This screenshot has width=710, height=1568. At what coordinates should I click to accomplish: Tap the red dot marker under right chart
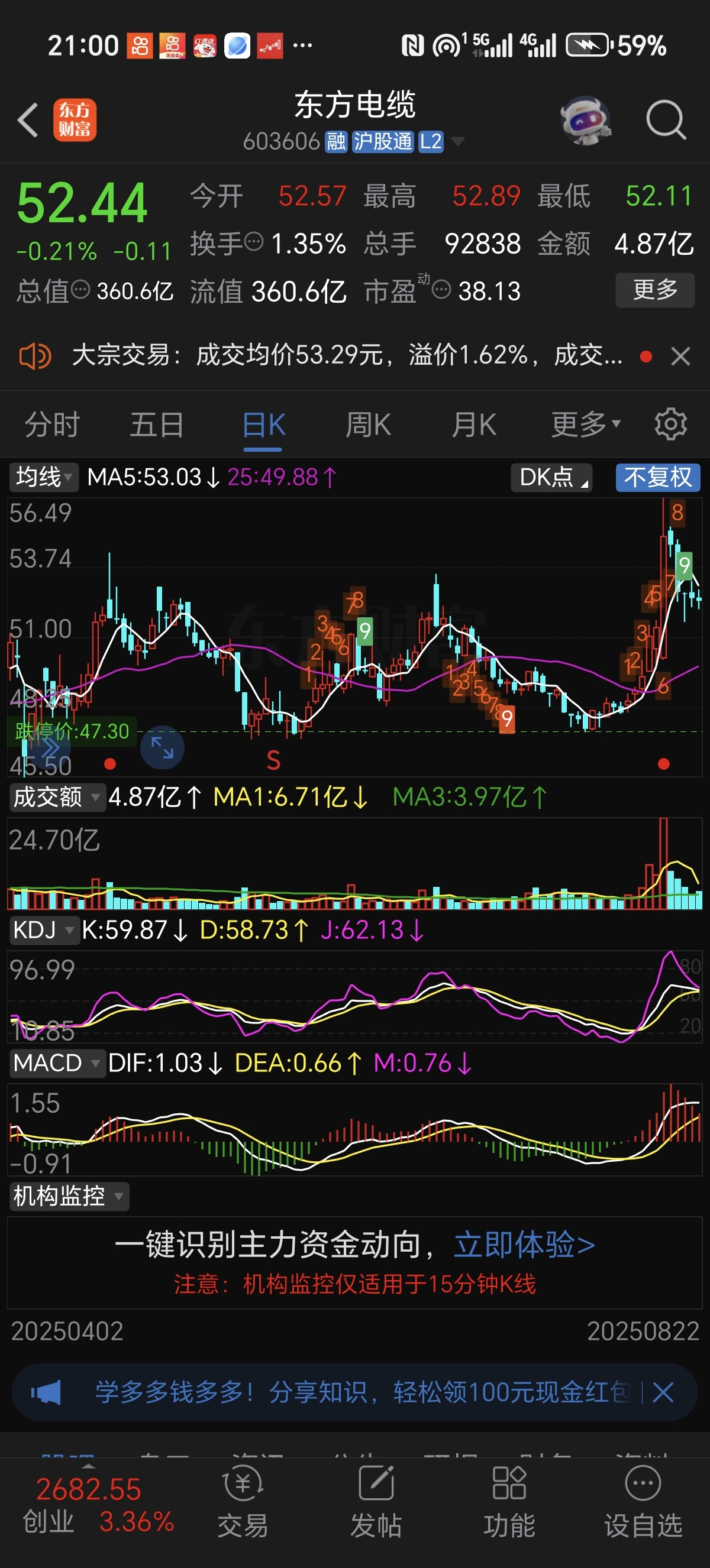(x=664, y=763)
